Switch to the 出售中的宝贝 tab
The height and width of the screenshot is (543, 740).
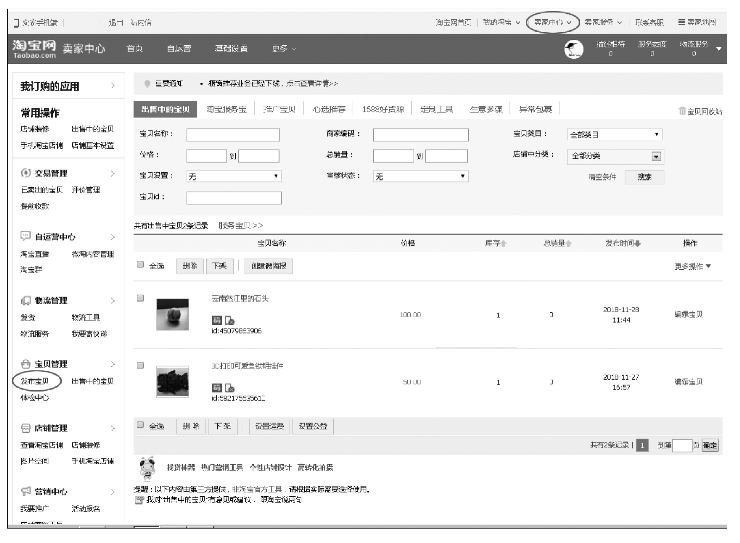click(x=164, y=109)
